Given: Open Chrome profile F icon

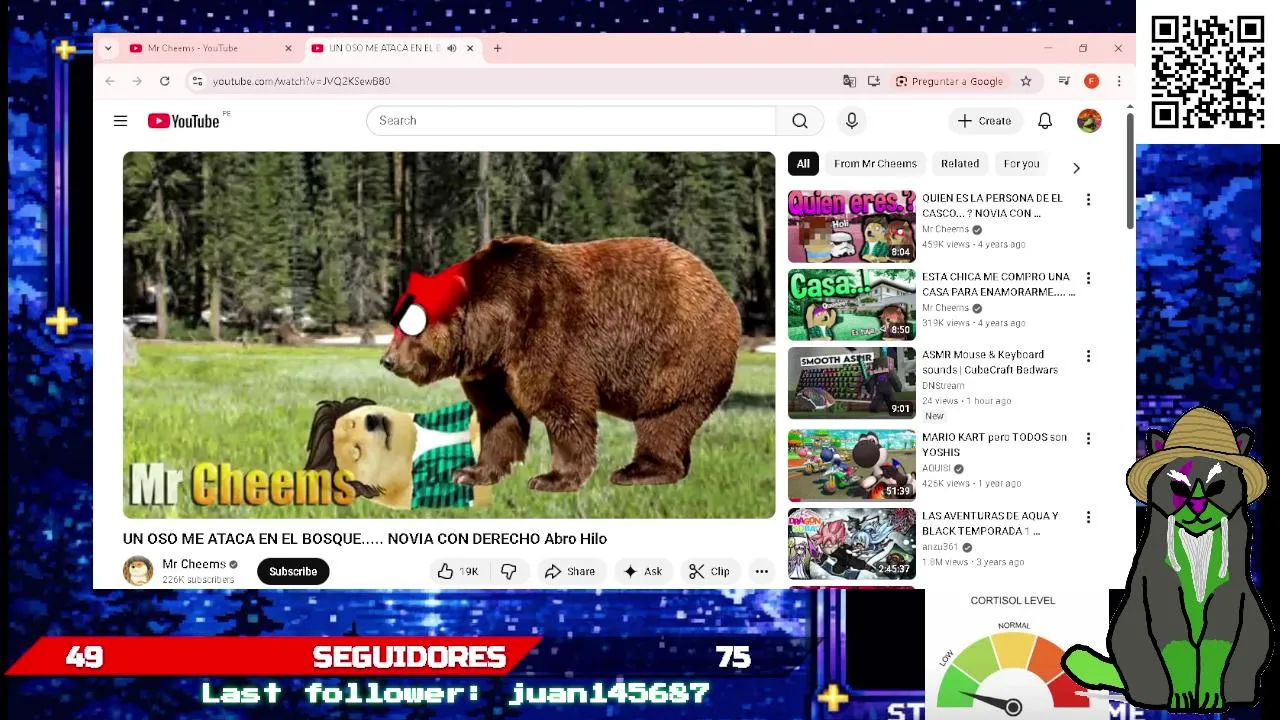Looking at the screenshot, I should pos(1092,81).
